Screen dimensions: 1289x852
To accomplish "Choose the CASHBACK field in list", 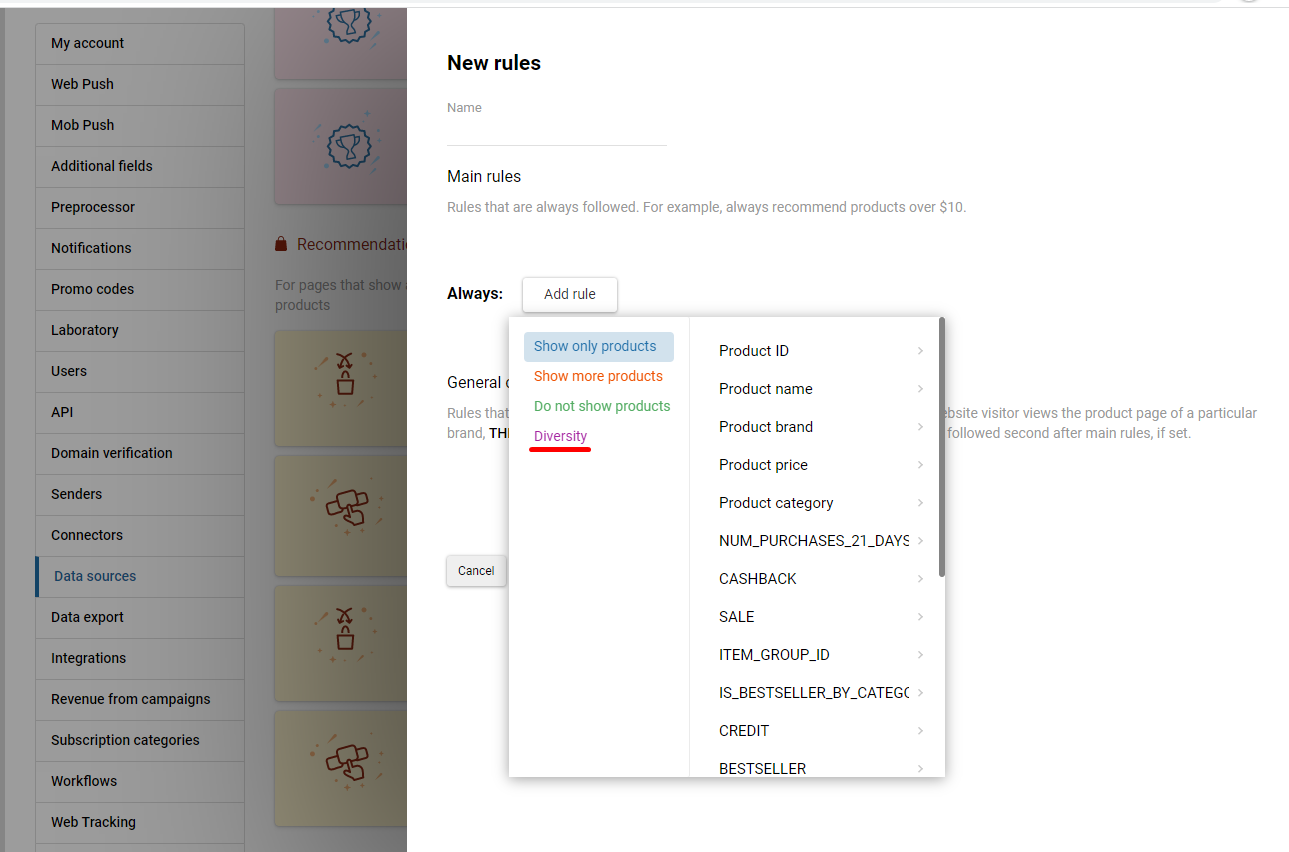I will pos(758,579).
